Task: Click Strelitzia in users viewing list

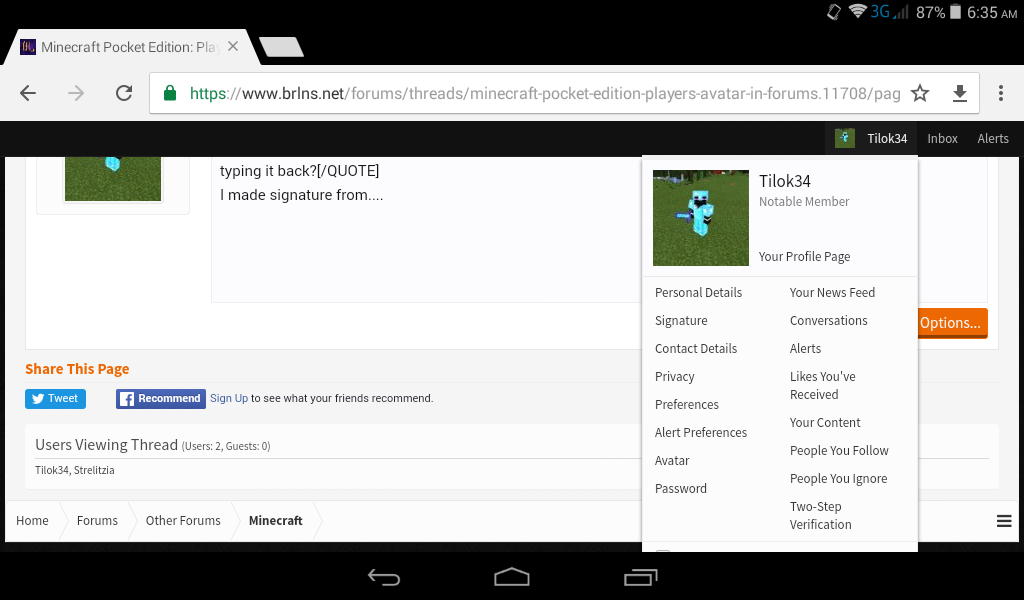Action: coord(94,470)
